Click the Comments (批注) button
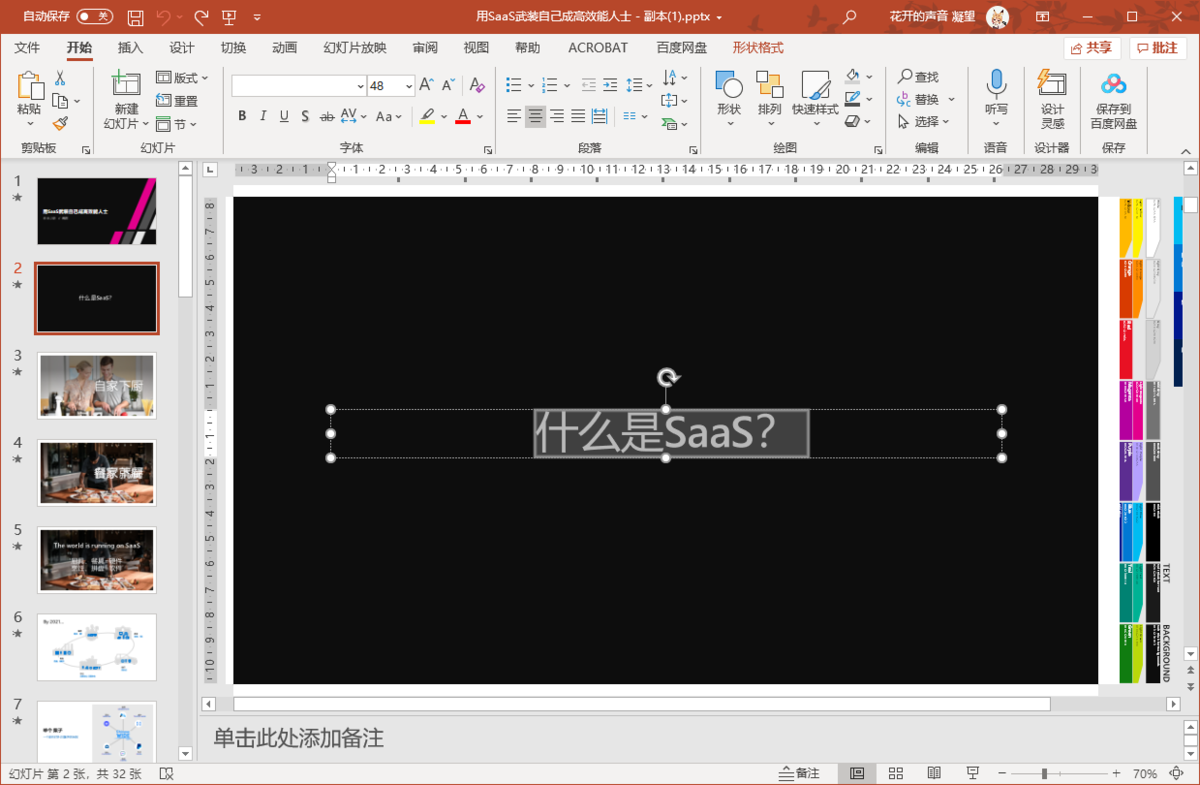The width and height of the screenshot is (1200, 785). tap(1158, 48)
